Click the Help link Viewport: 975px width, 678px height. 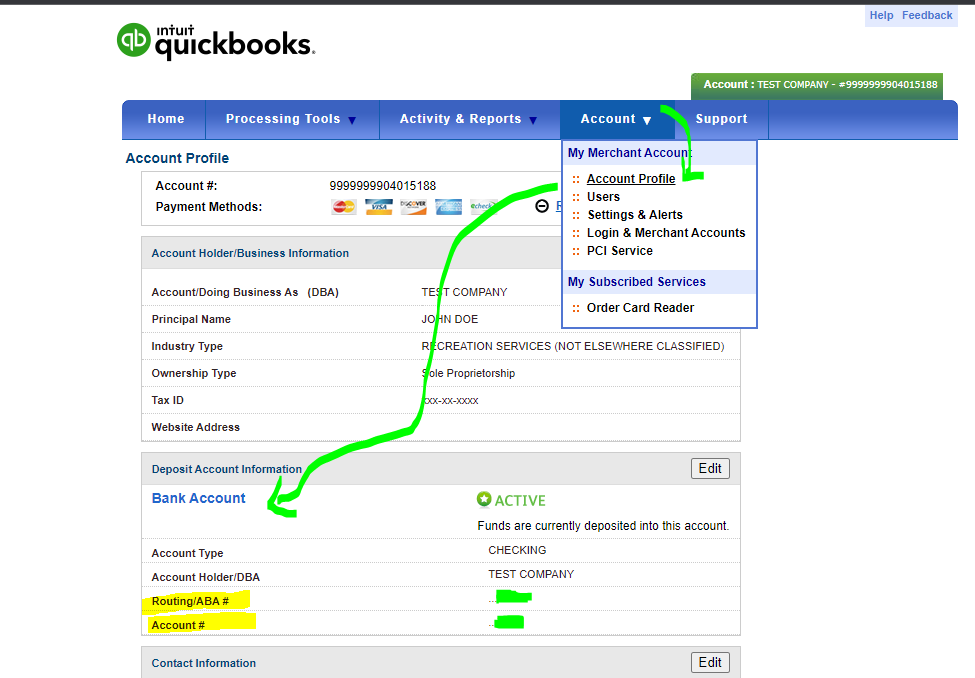[881, 15]
